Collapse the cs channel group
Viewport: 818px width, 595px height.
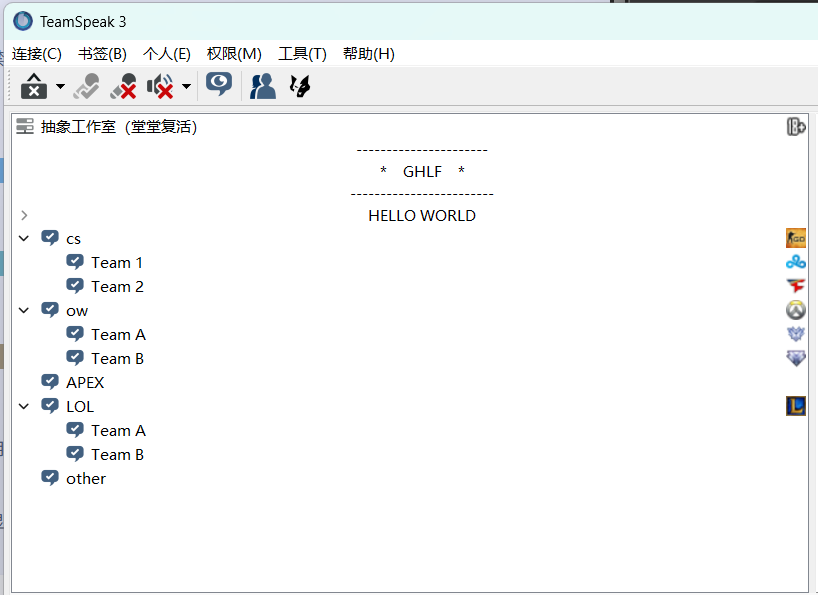coord(24,238)
